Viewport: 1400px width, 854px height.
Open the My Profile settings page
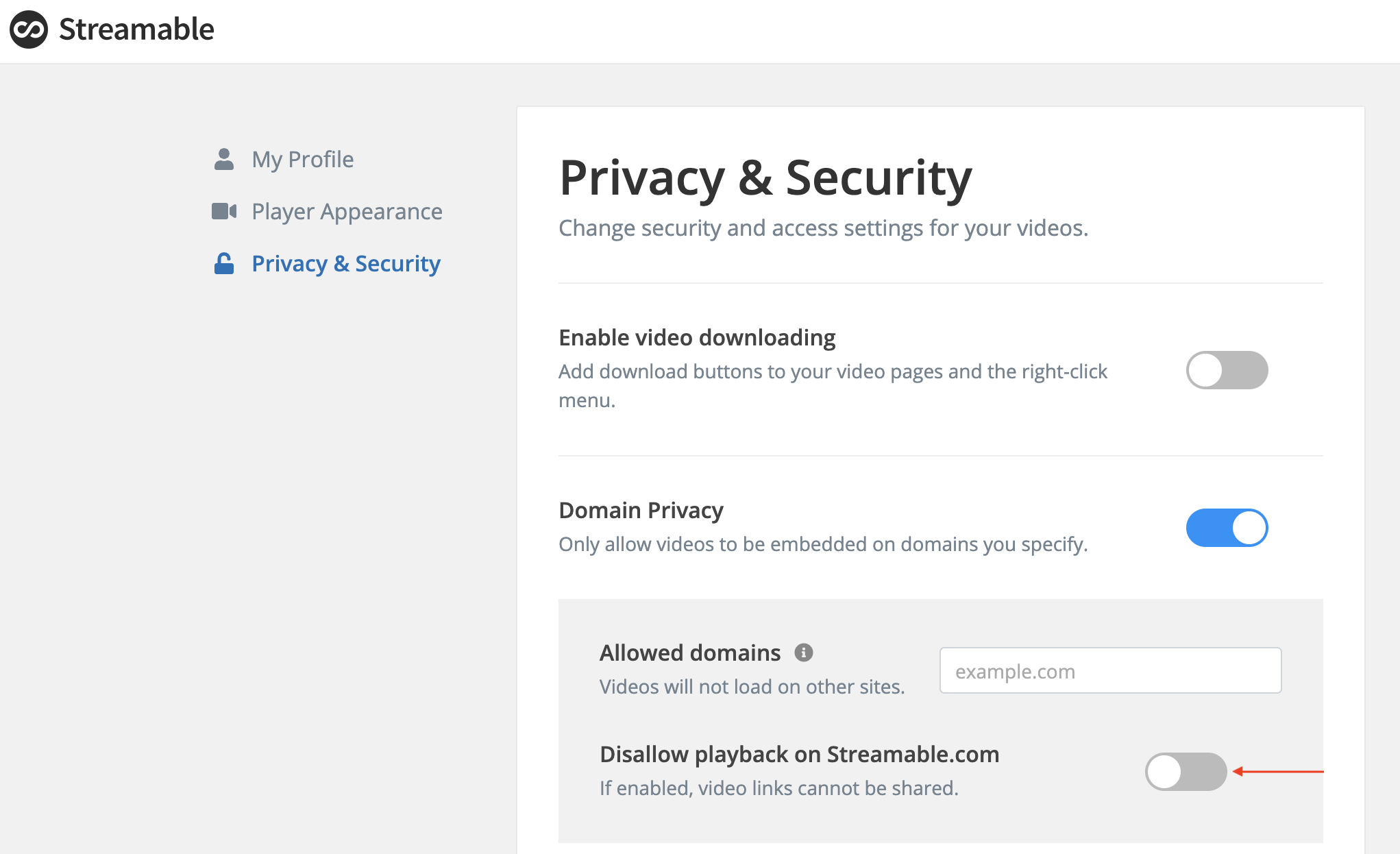click(303, 159)
